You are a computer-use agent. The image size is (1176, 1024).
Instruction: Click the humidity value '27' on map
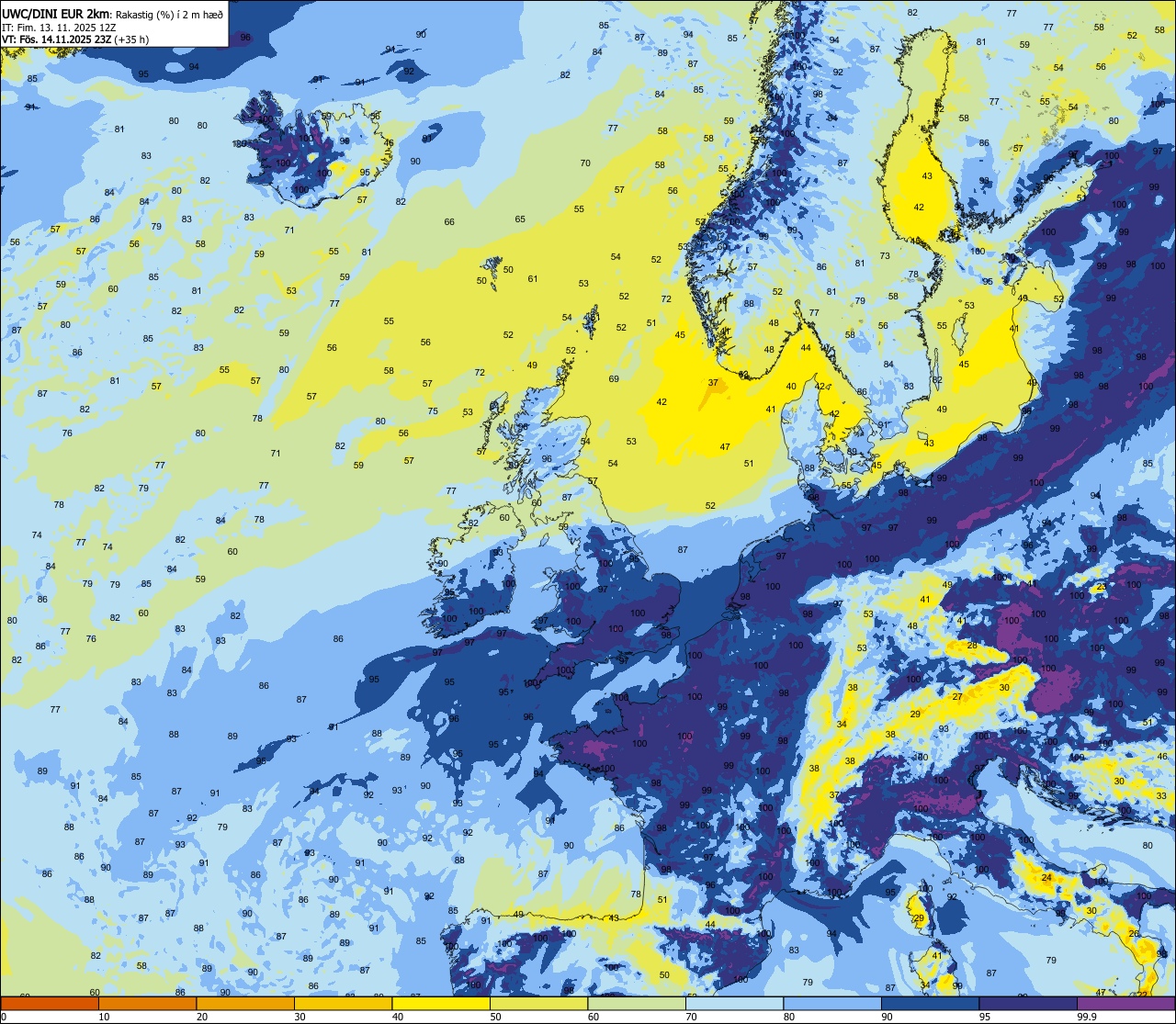[957, 697]
